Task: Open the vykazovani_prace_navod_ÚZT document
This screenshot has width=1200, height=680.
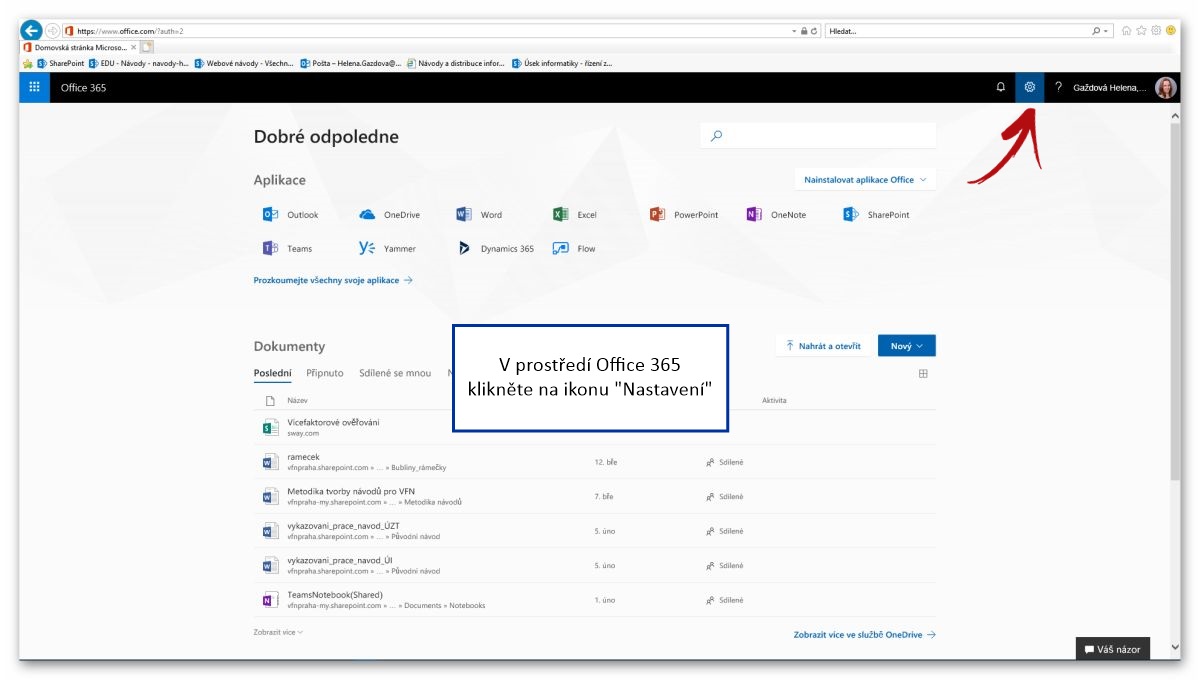Action: point(344,525)
